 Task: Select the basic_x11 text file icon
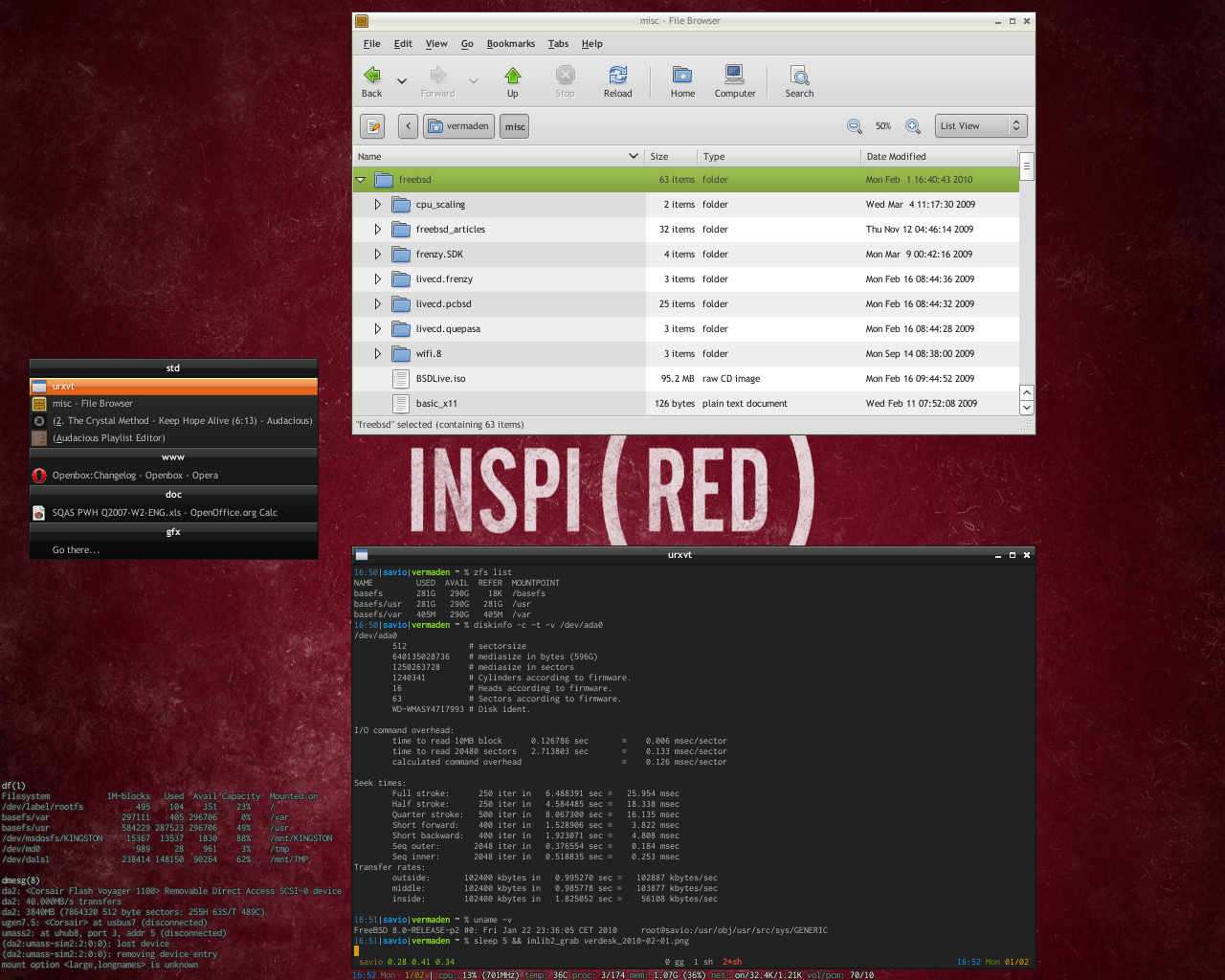pyautogui.click(x=401, y=404)
